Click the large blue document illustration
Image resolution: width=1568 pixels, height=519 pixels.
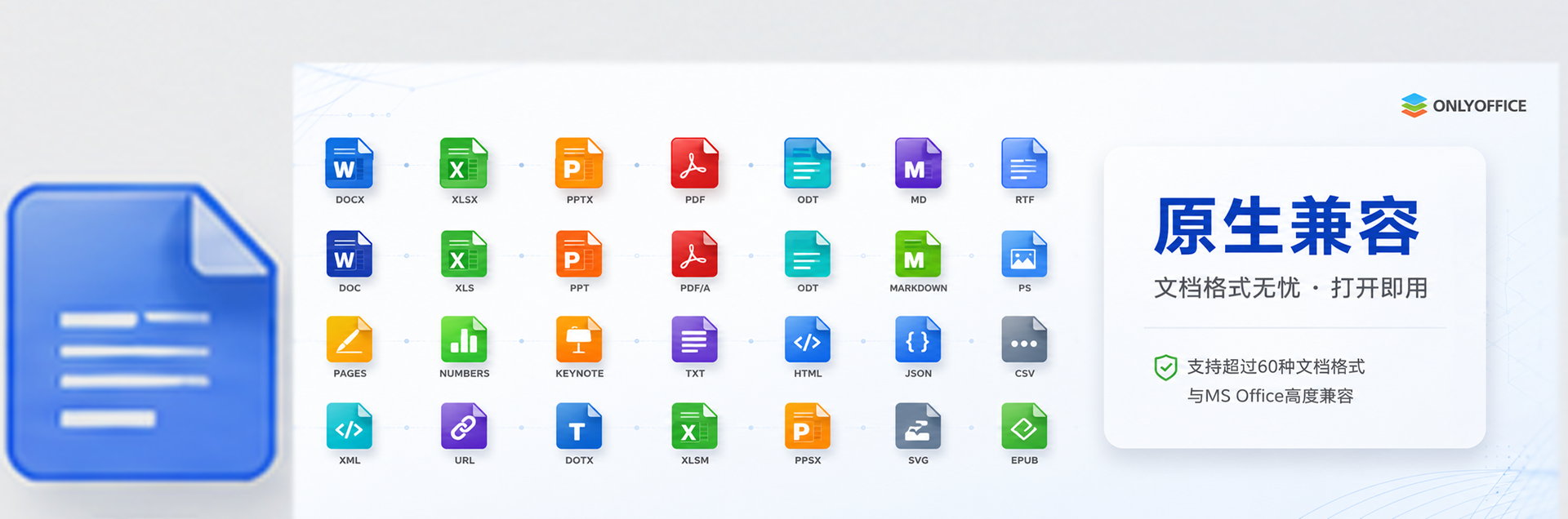click(x=141, y=333)
